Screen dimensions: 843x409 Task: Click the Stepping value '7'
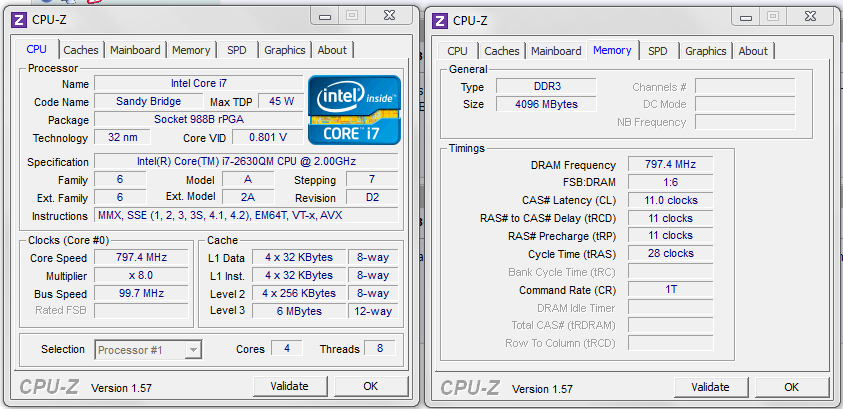pos(372,180)
